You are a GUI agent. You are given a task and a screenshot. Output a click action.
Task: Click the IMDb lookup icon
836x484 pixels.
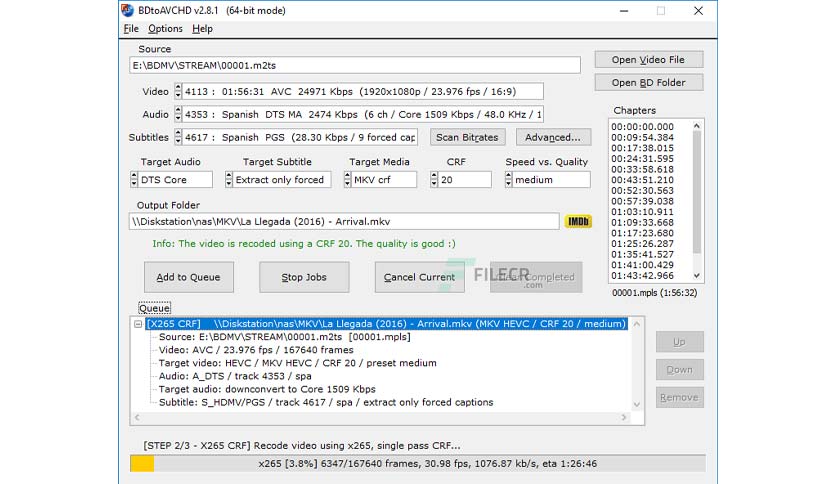578,222
